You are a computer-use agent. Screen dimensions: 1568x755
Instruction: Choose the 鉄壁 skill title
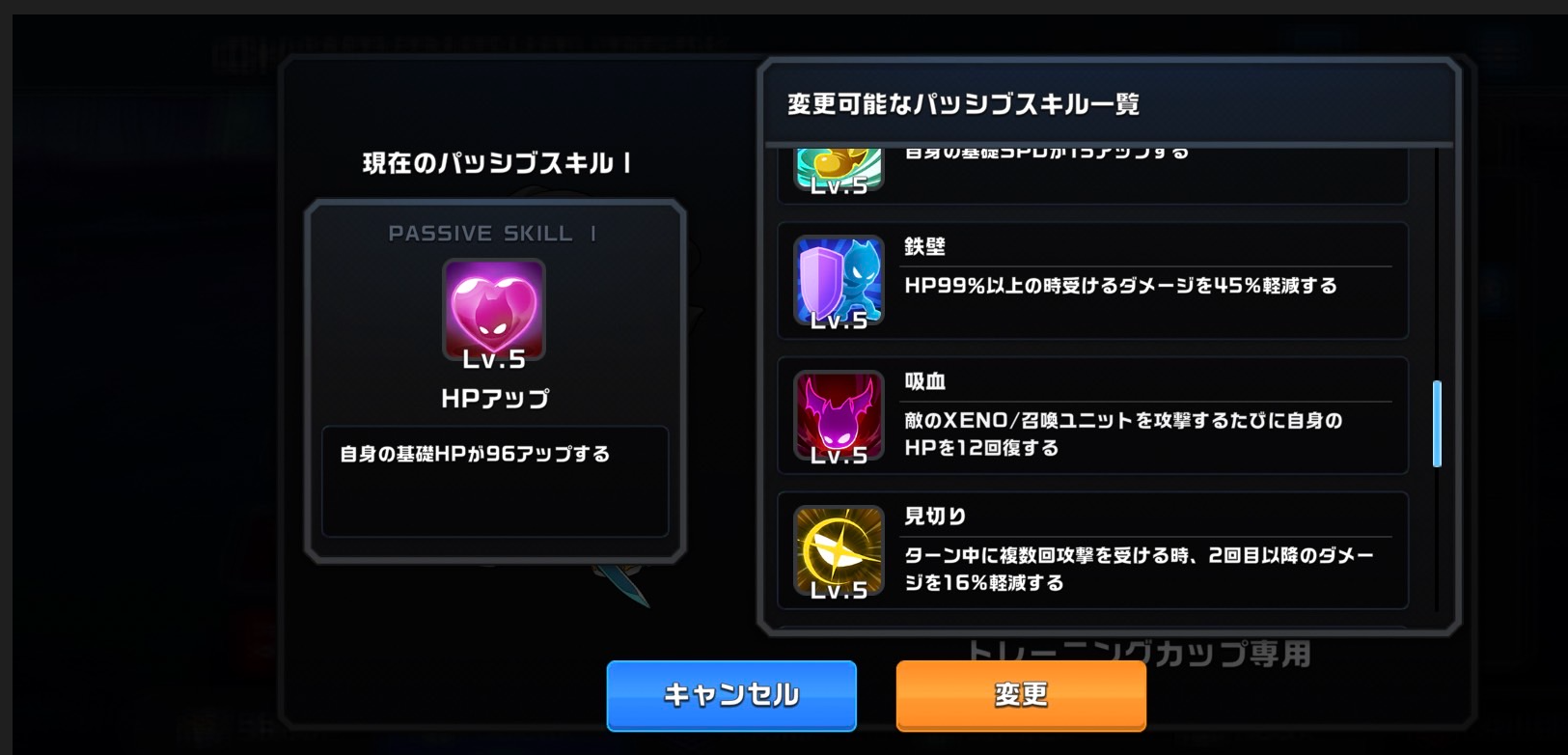coord(924,246)
